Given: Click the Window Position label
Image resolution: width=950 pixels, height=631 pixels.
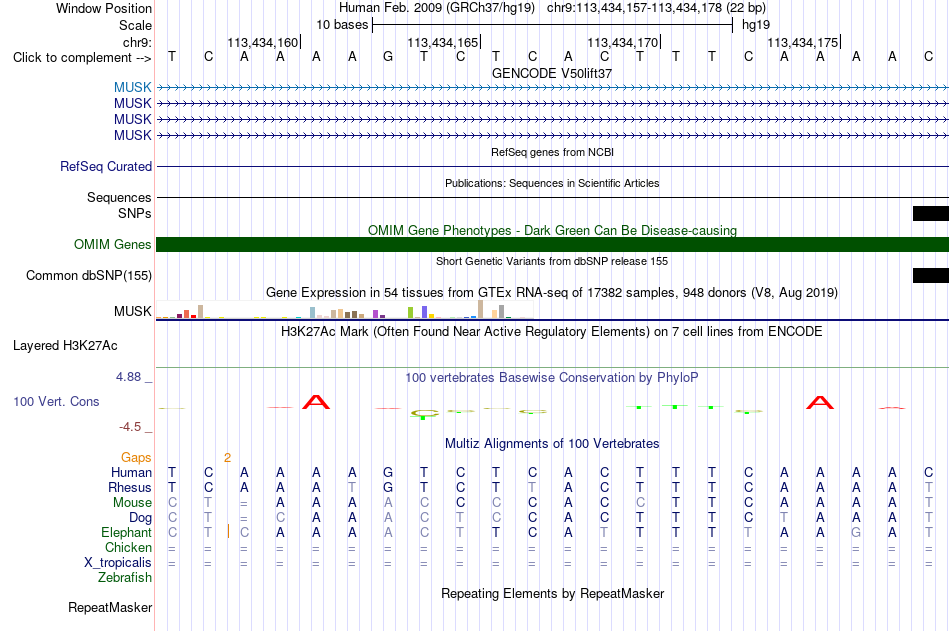Looking at the screenshot, I should point(104,8).
